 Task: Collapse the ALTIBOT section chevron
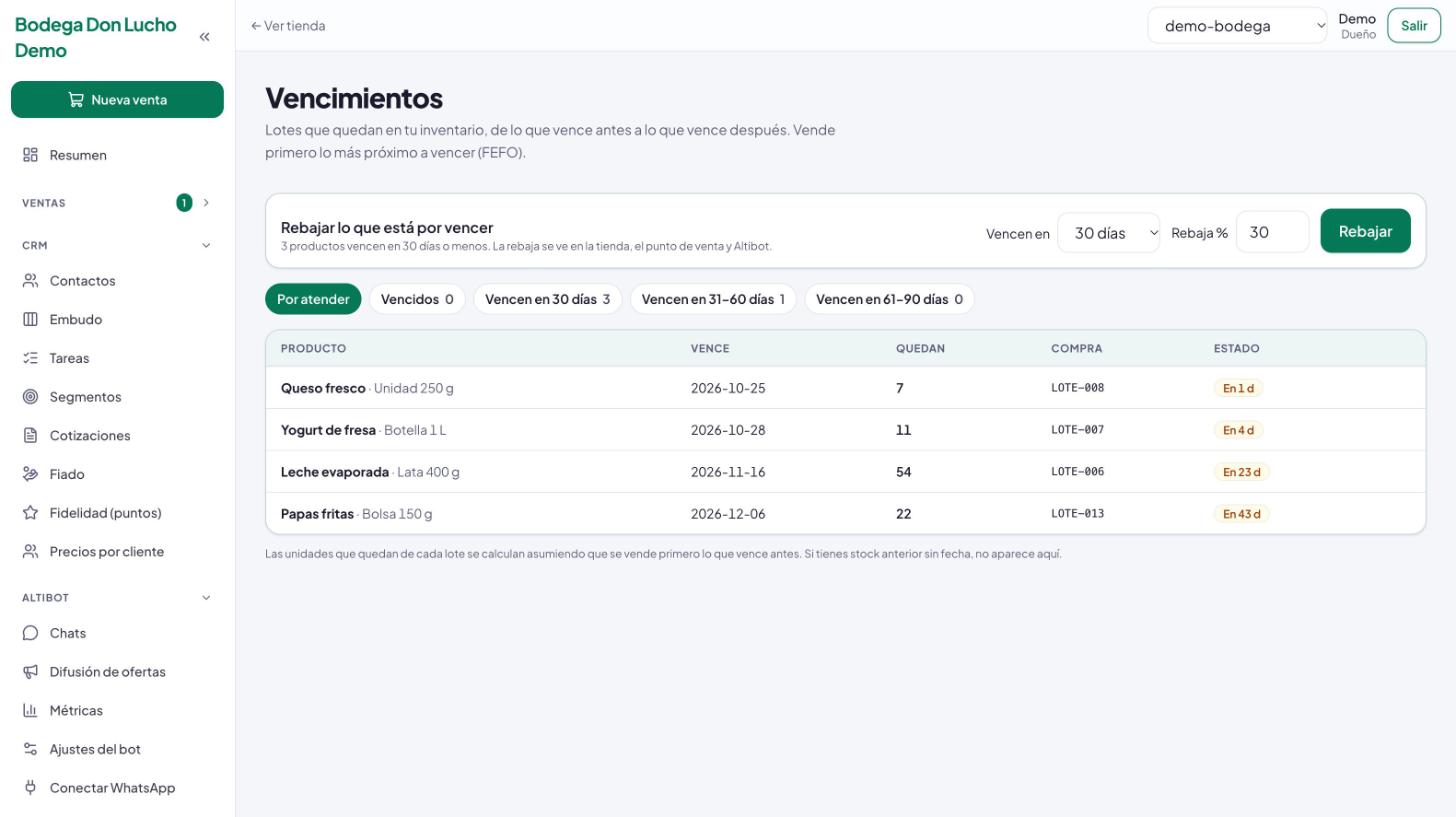(207, 598)
